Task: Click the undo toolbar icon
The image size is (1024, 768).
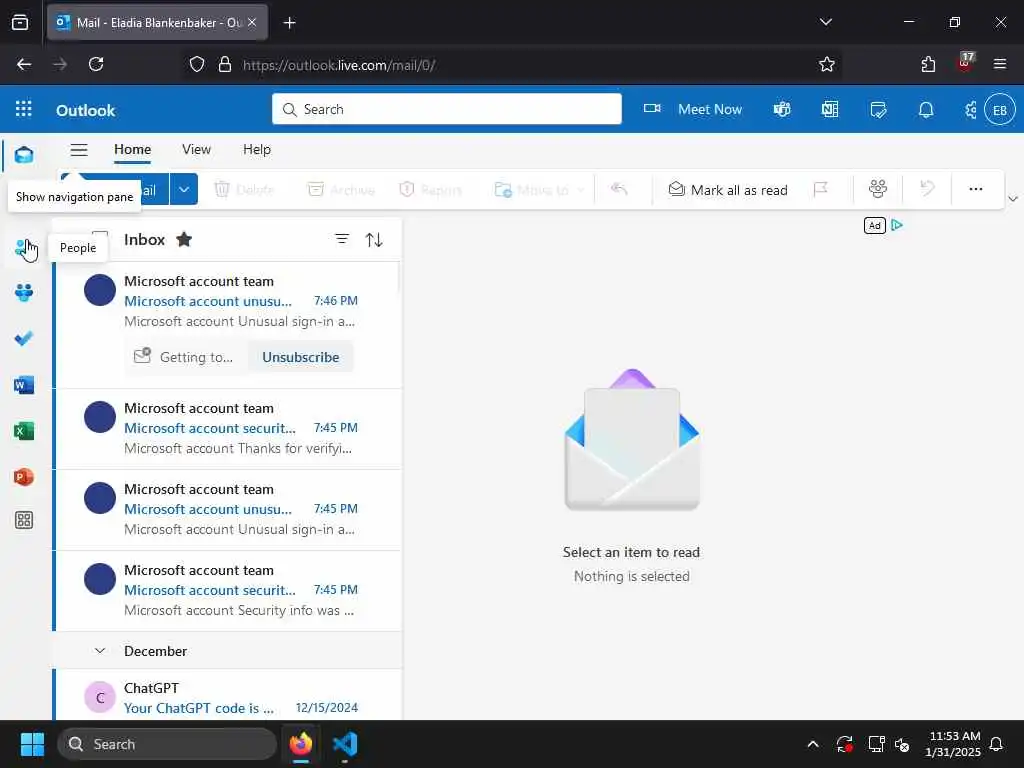Action: point(927,189)
